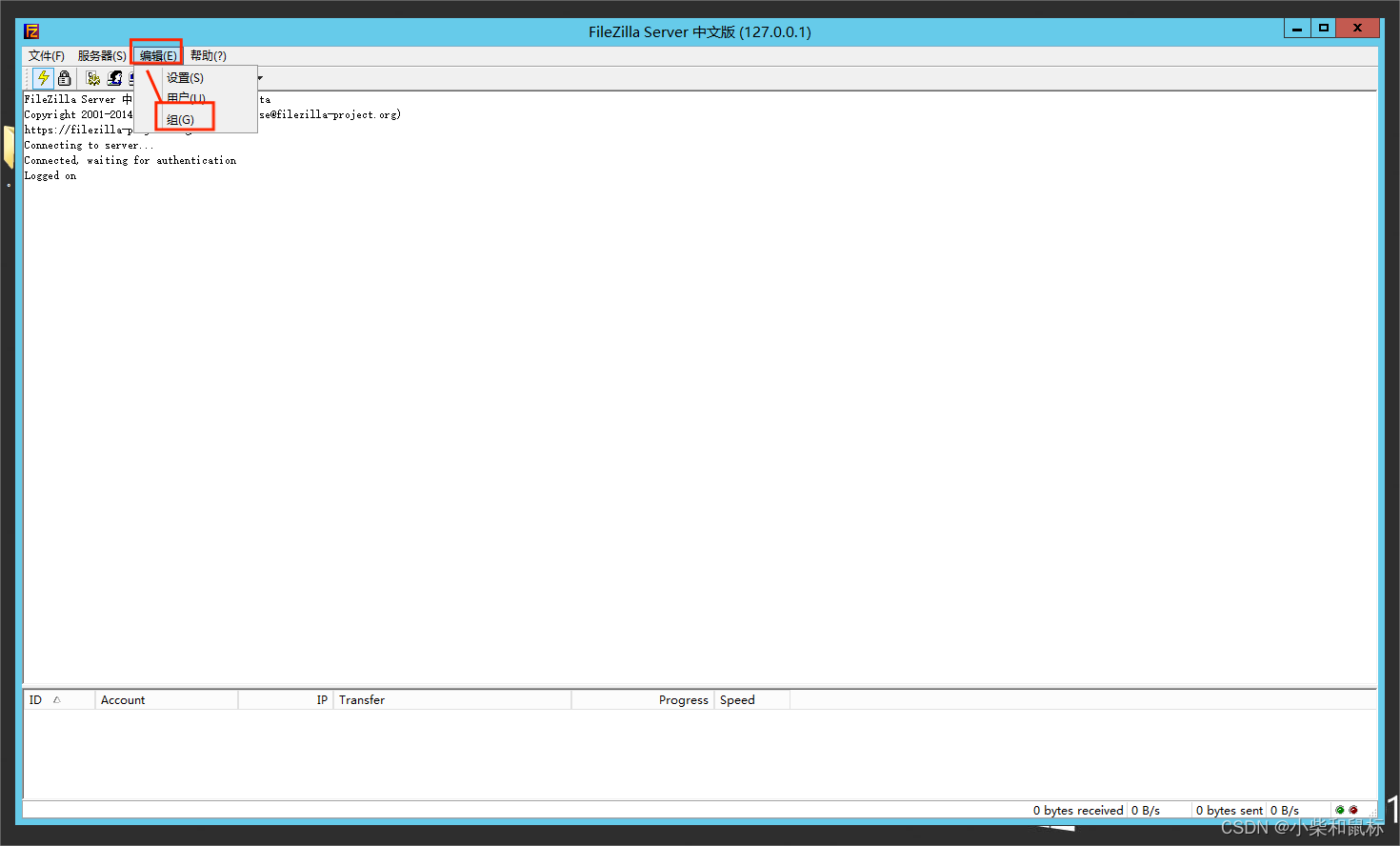Click the '0 bytes received' status entry
Screen dimensions: 1400x846
(1078, 810)
